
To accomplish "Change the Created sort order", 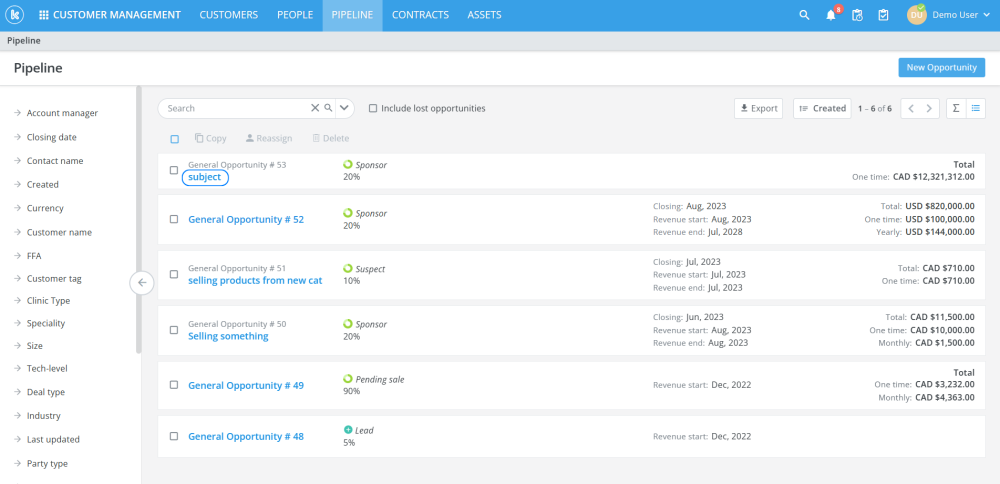I will [x=822, y=108].
